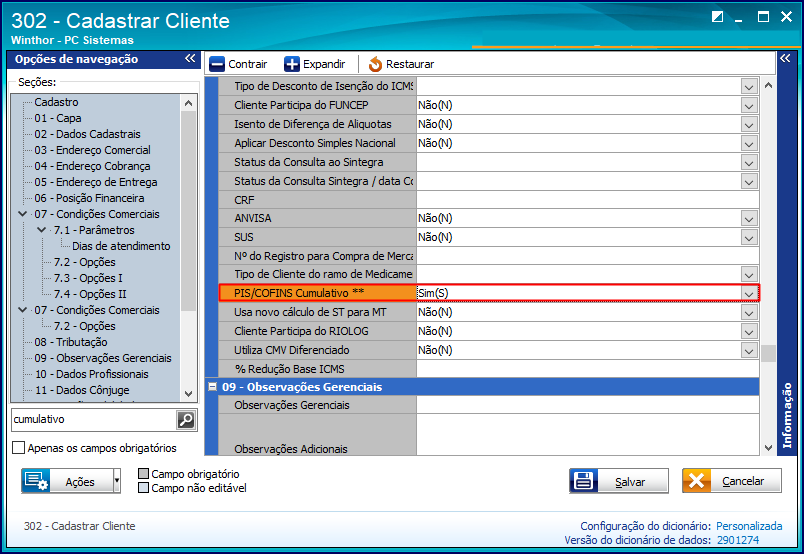Click sections tree scrollbar up arrow
Image resolution: width=804 pixels, height=554 pixels.
[x=188, y=103]
